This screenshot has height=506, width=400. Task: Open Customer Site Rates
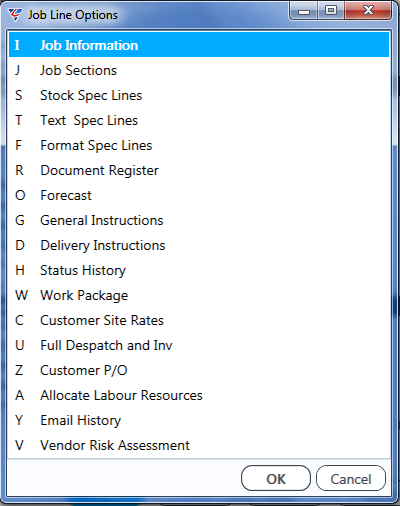[199, 320]
